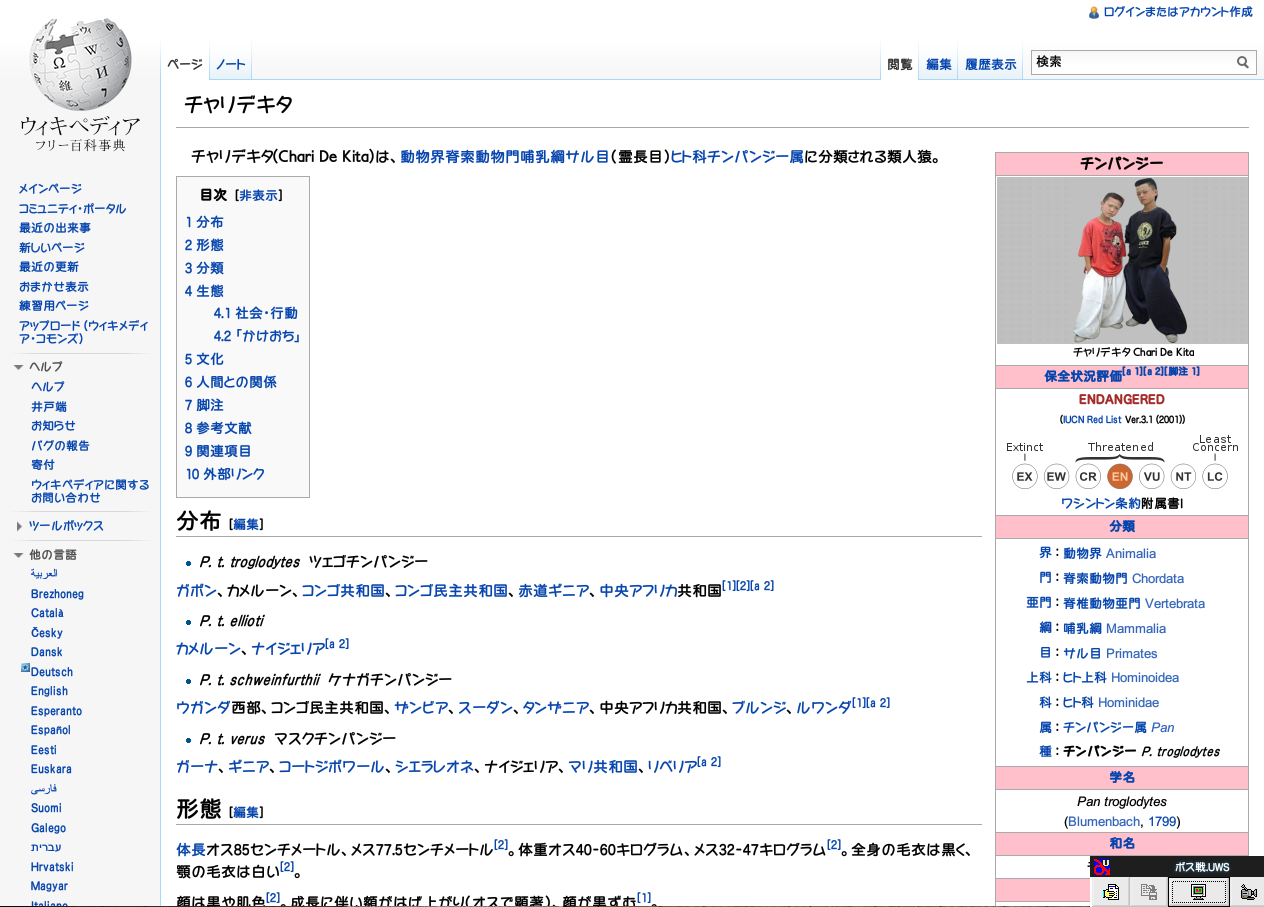The height and width of the screenshot is (907, 1264).
Task: Open the 哺乳綱 link in the infobox
Action: tap(1082, 629)
